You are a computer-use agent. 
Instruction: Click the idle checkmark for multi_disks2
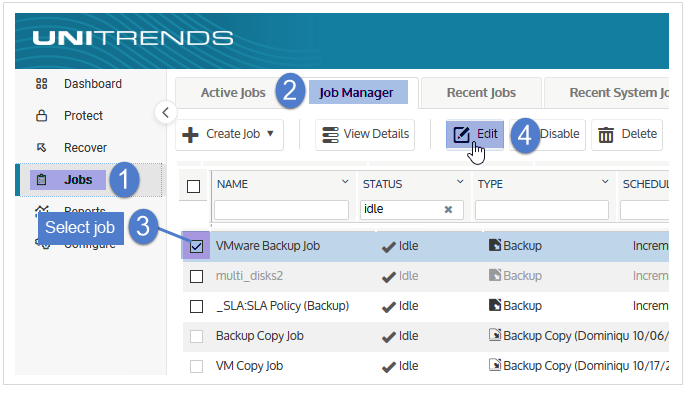point(389,277)
